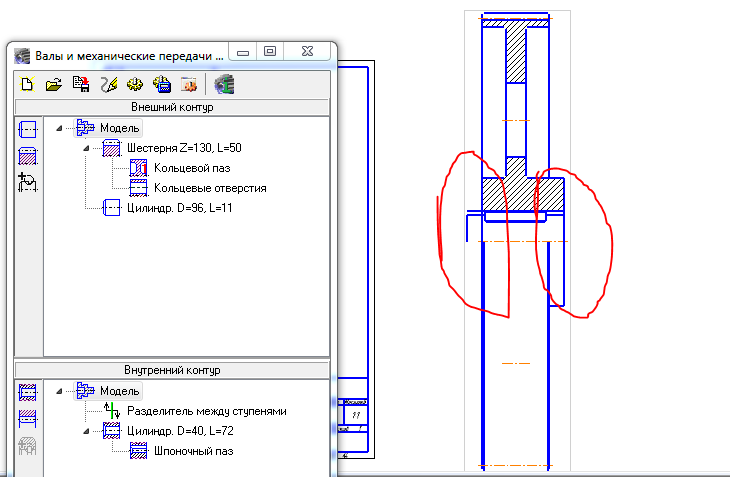Select Кольцевые отверстия tree row
Image resolution: width=730 pixels, height=477 pixels.
[x=210, y=188]
